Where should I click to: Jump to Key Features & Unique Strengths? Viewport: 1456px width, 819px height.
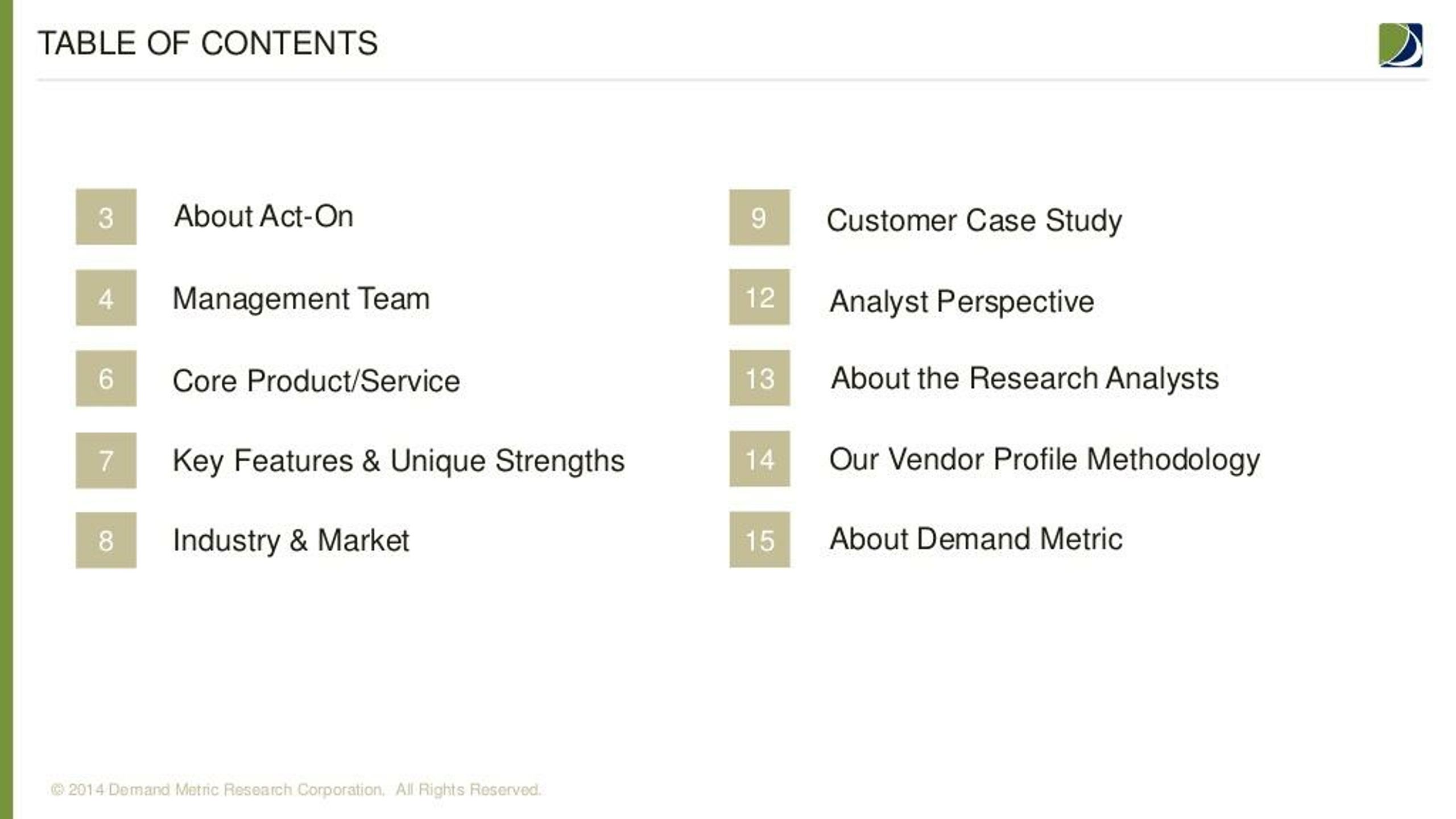[398, 461]
